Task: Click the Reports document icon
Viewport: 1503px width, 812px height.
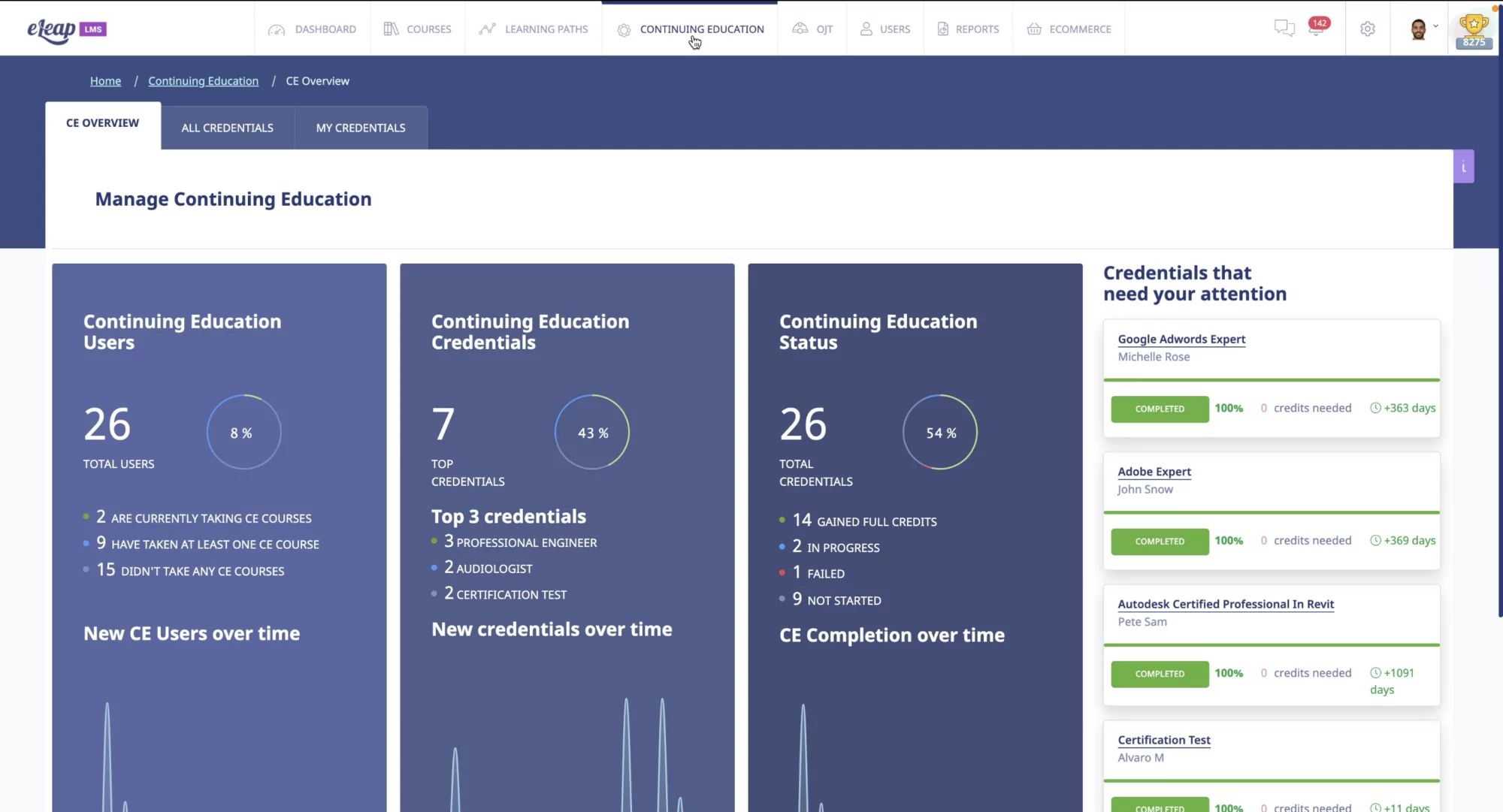Action: pyautogui.click(x=943, y=29)
